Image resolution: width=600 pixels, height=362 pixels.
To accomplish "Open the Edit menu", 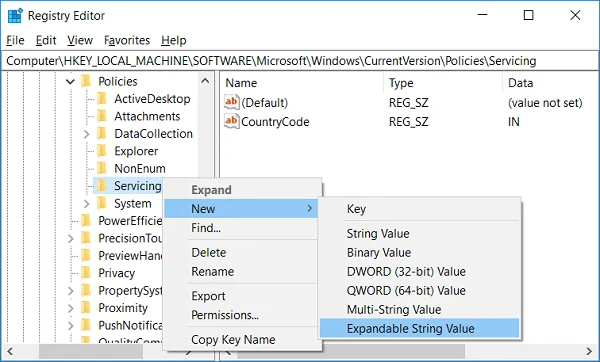I will (46, 40).
